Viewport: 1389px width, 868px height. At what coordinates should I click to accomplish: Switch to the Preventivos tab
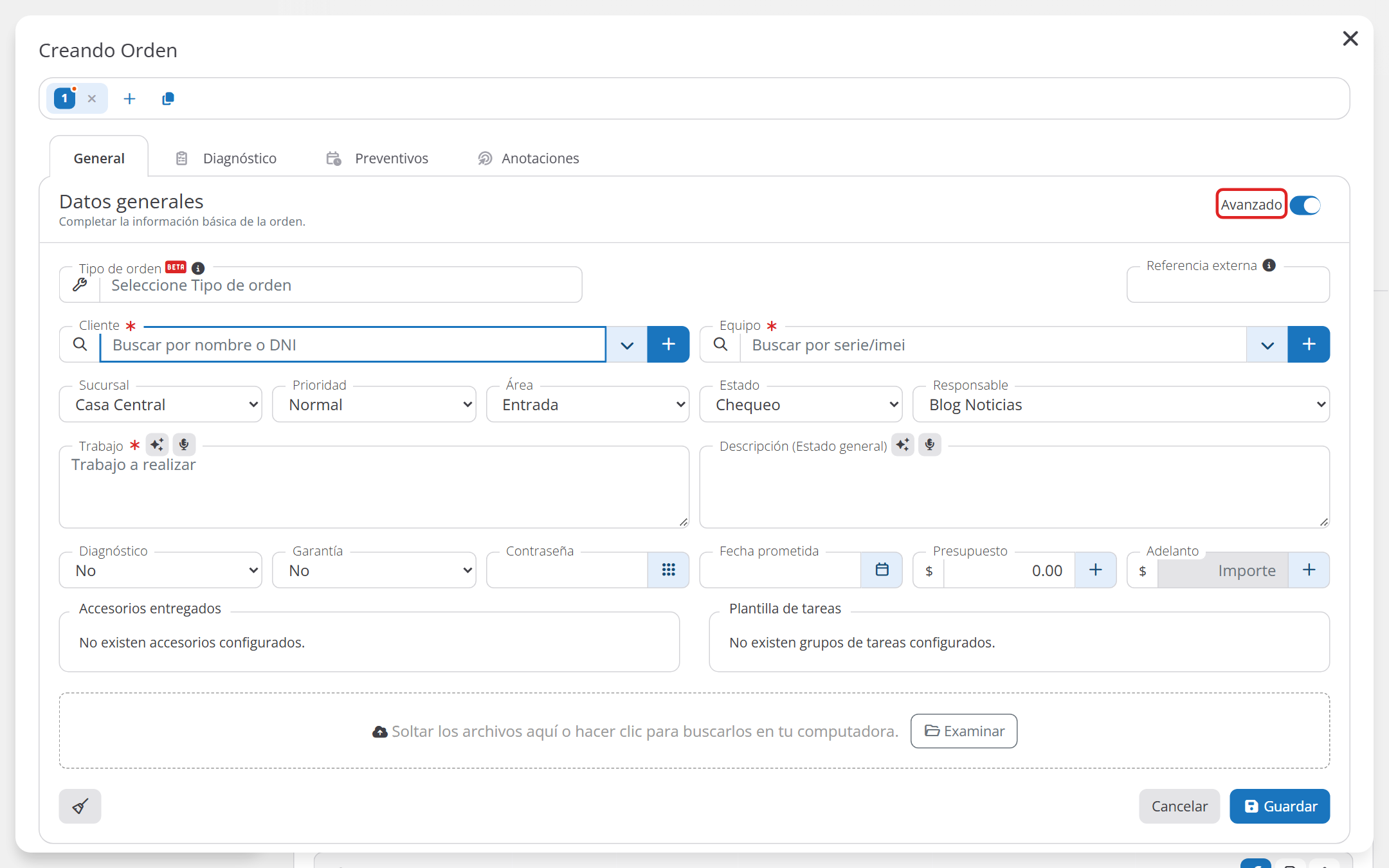377,158
